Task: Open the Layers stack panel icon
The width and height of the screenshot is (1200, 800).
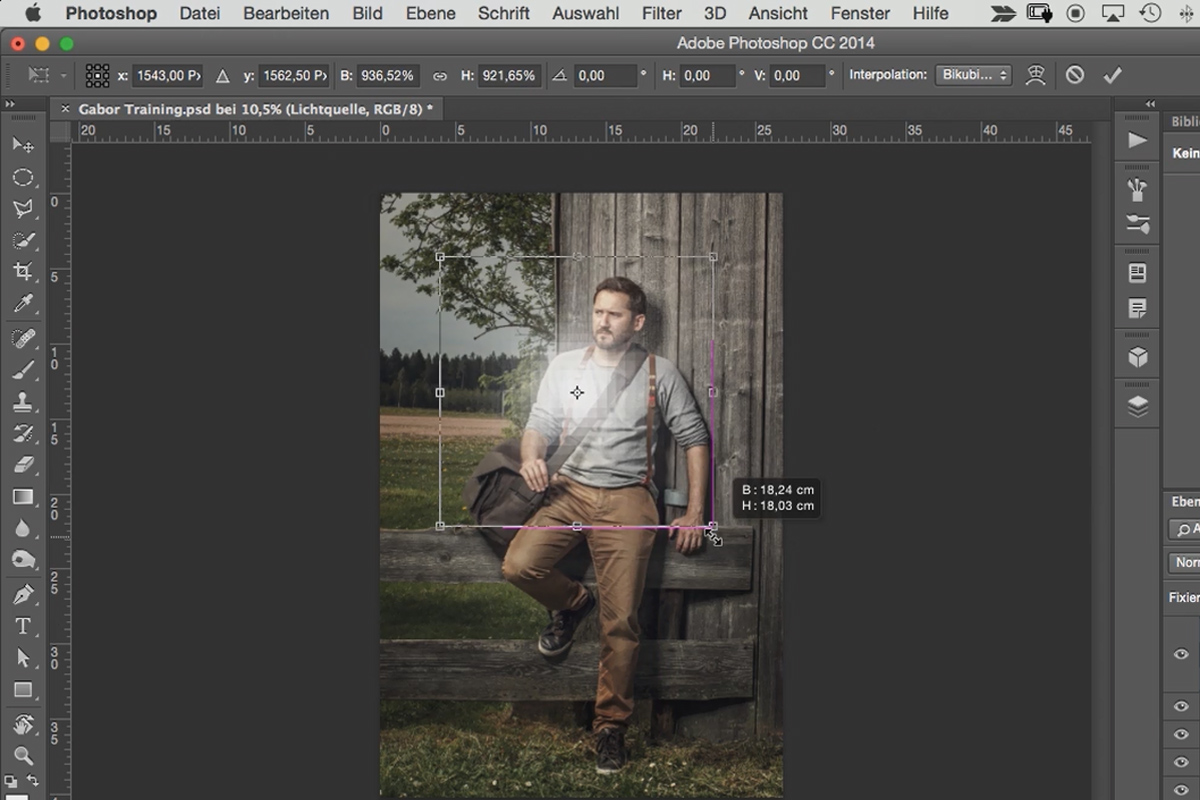Action: (x=1137, y=406)
